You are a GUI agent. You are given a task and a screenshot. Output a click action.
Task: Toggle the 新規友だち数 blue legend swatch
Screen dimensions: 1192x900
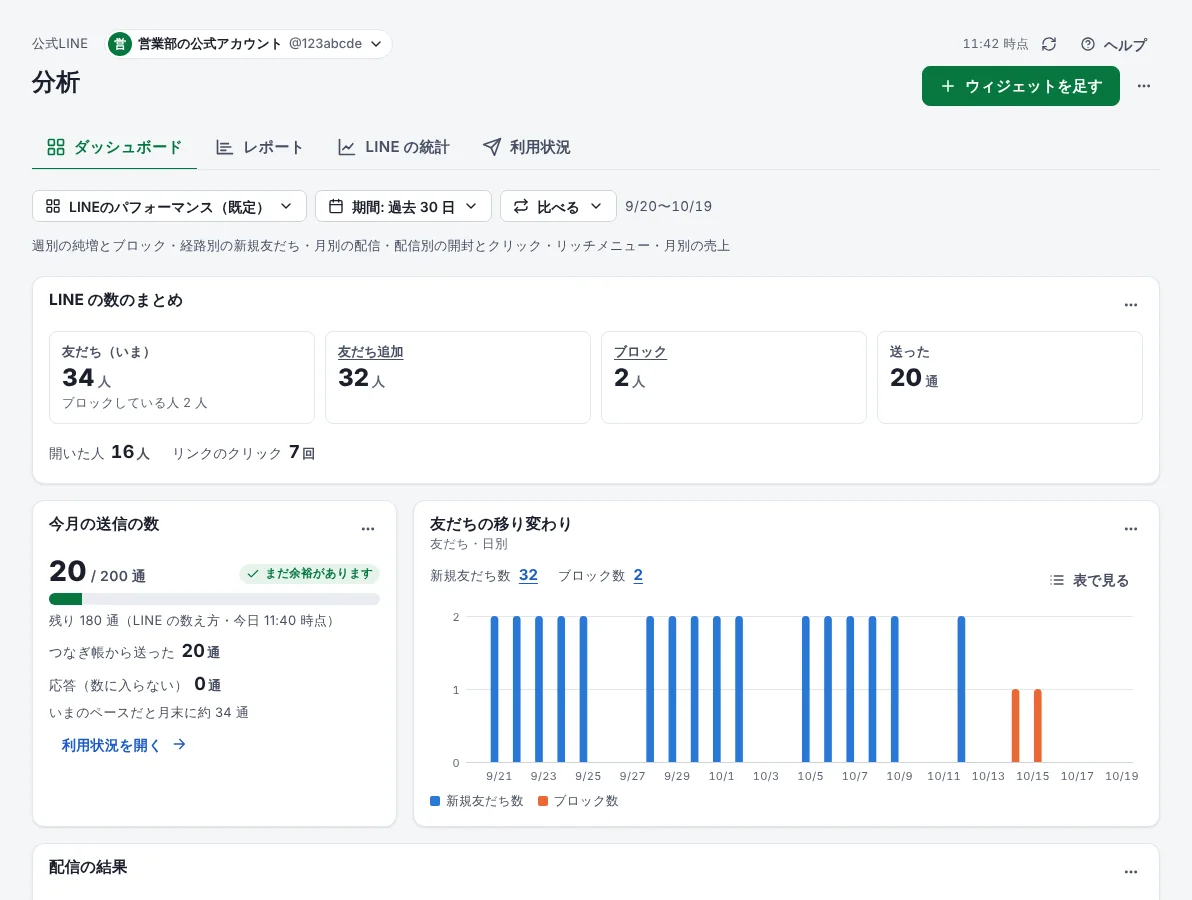(x=435, y=801)
